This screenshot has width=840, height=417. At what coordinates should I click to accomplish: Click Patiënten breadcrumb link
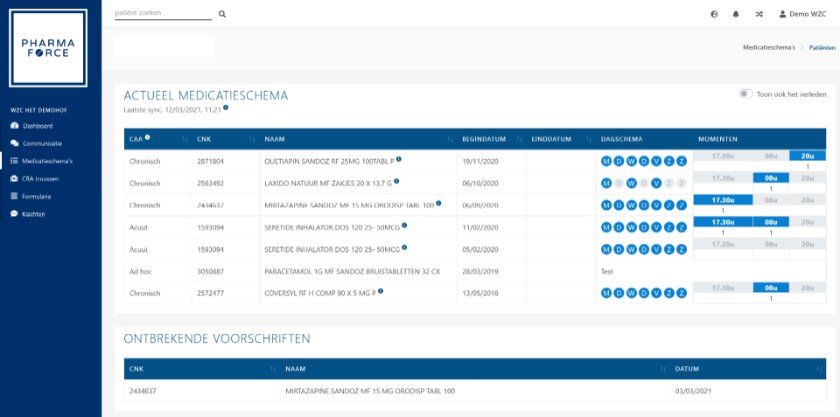click(822, 47)
